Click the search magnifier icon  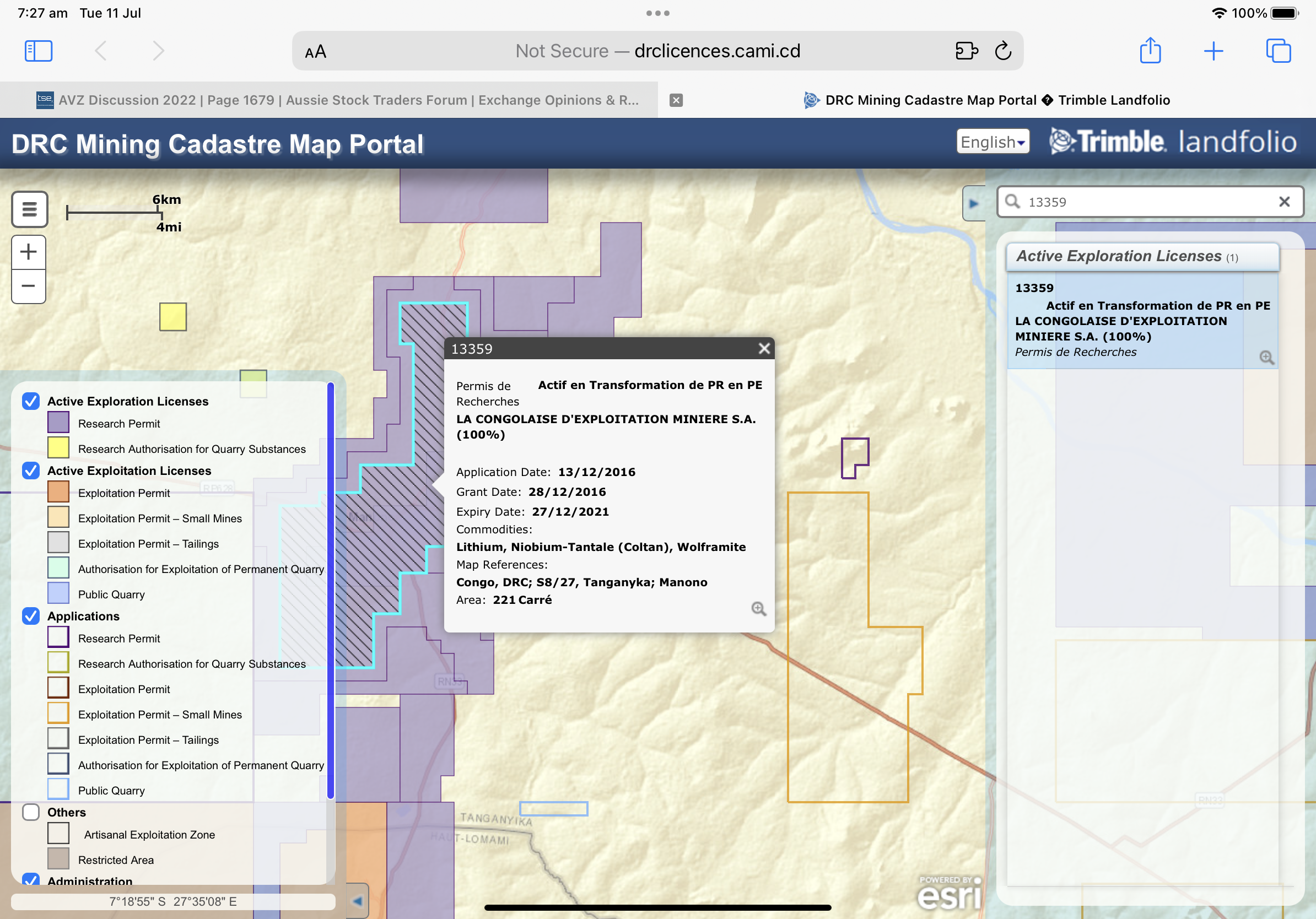(x=1013, y=202)
